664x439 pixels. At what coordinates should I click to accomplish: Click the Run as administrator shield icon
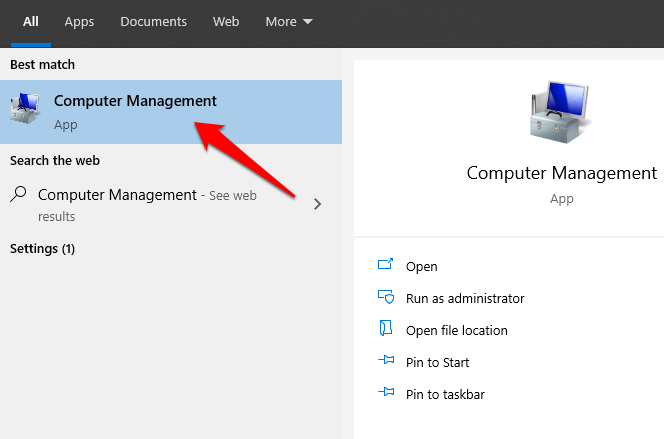point(386,297)
